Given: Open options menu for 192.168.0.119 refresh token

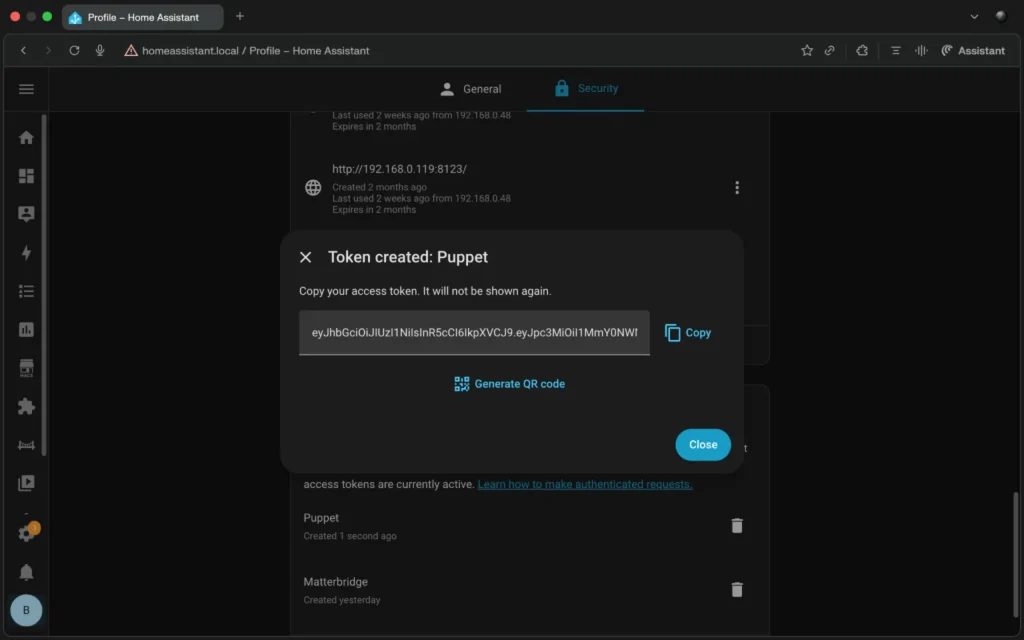Looking at the screenshot, I should click(737, 188).
